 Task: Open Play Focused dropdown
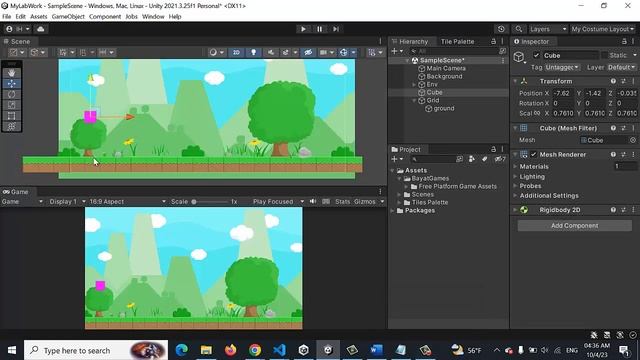[278, 201]
